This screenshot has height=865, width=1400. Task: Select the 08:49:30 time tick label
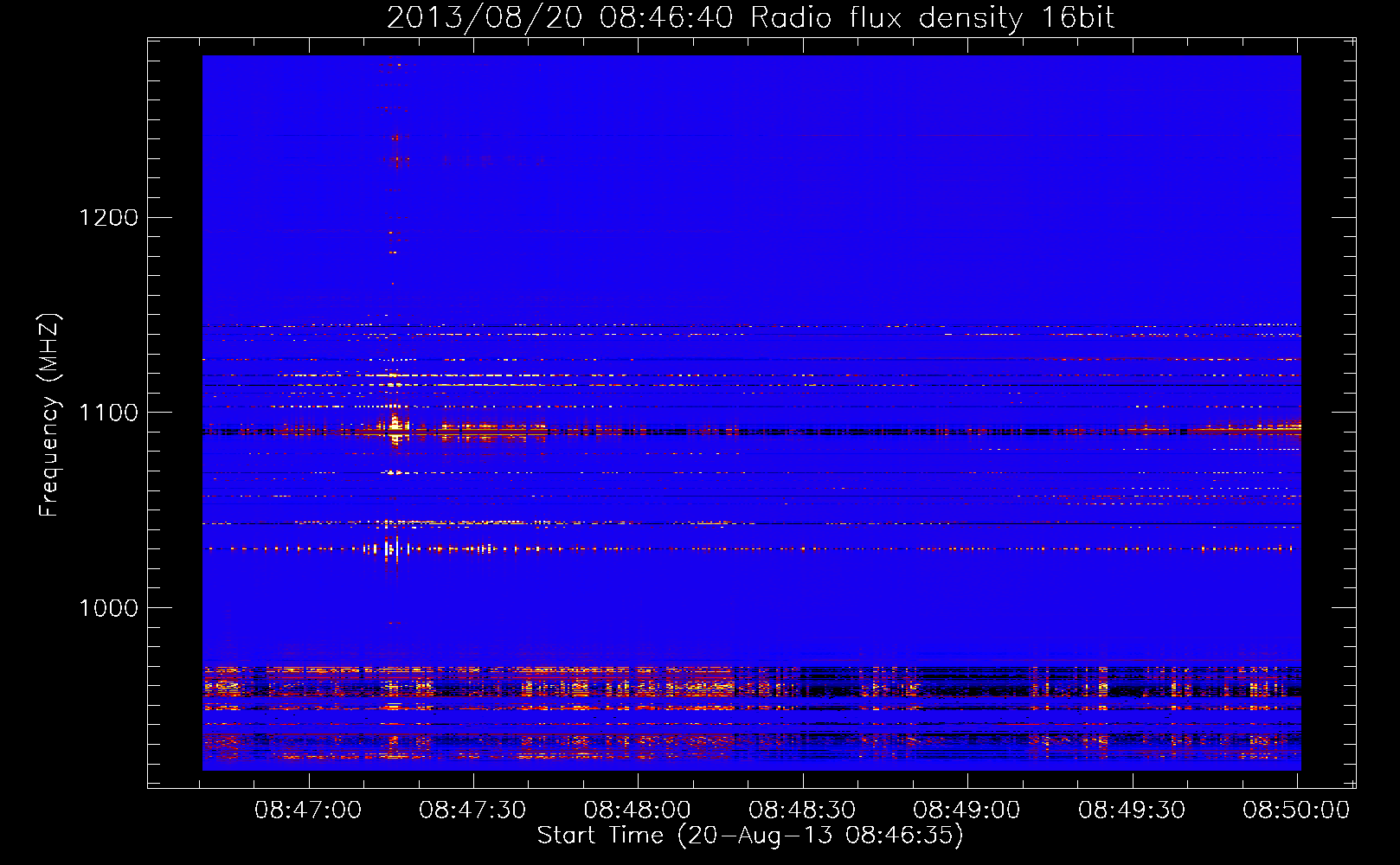1132,810
